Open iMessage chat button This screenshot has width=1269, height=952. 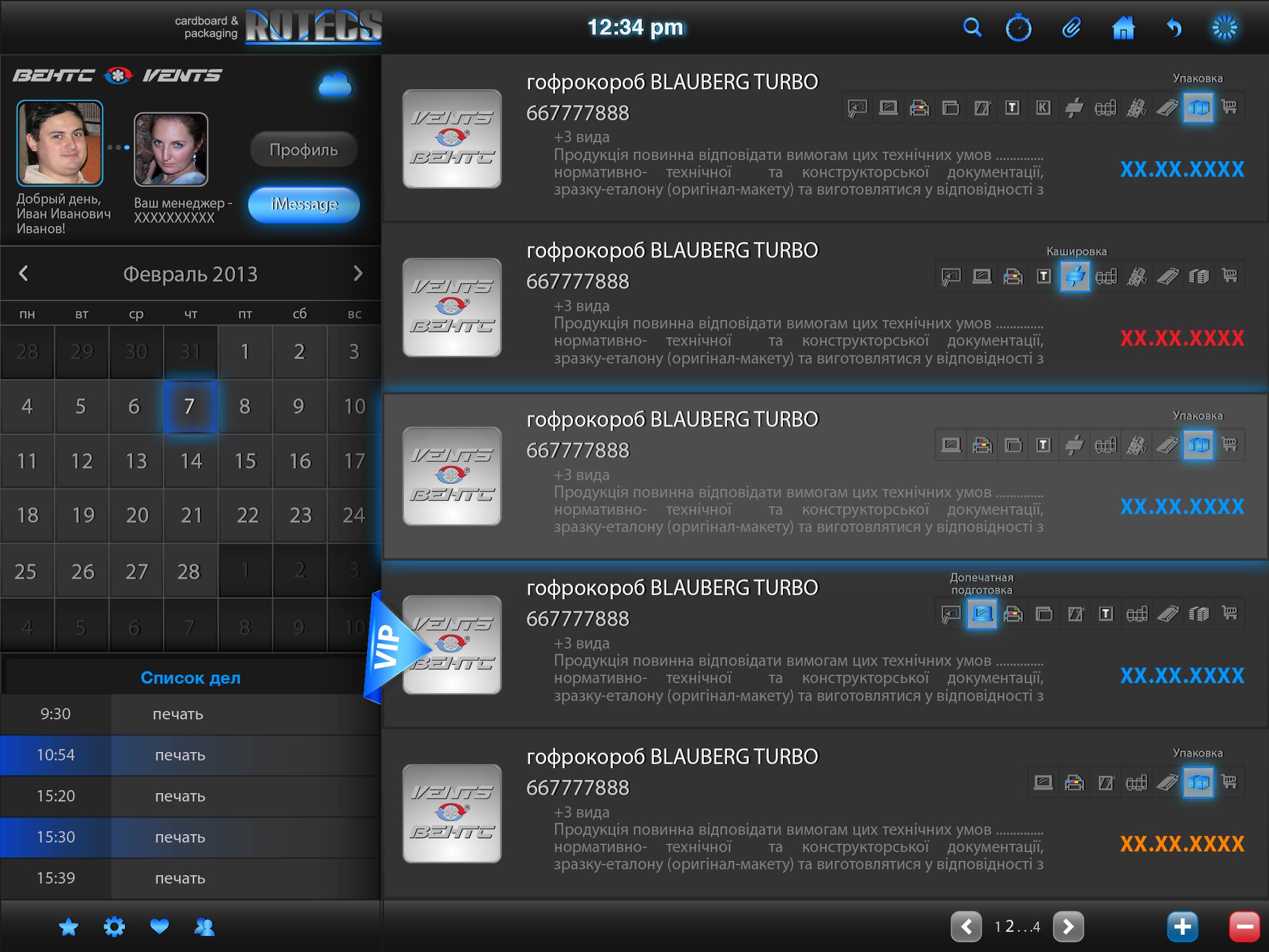[304, 204]
